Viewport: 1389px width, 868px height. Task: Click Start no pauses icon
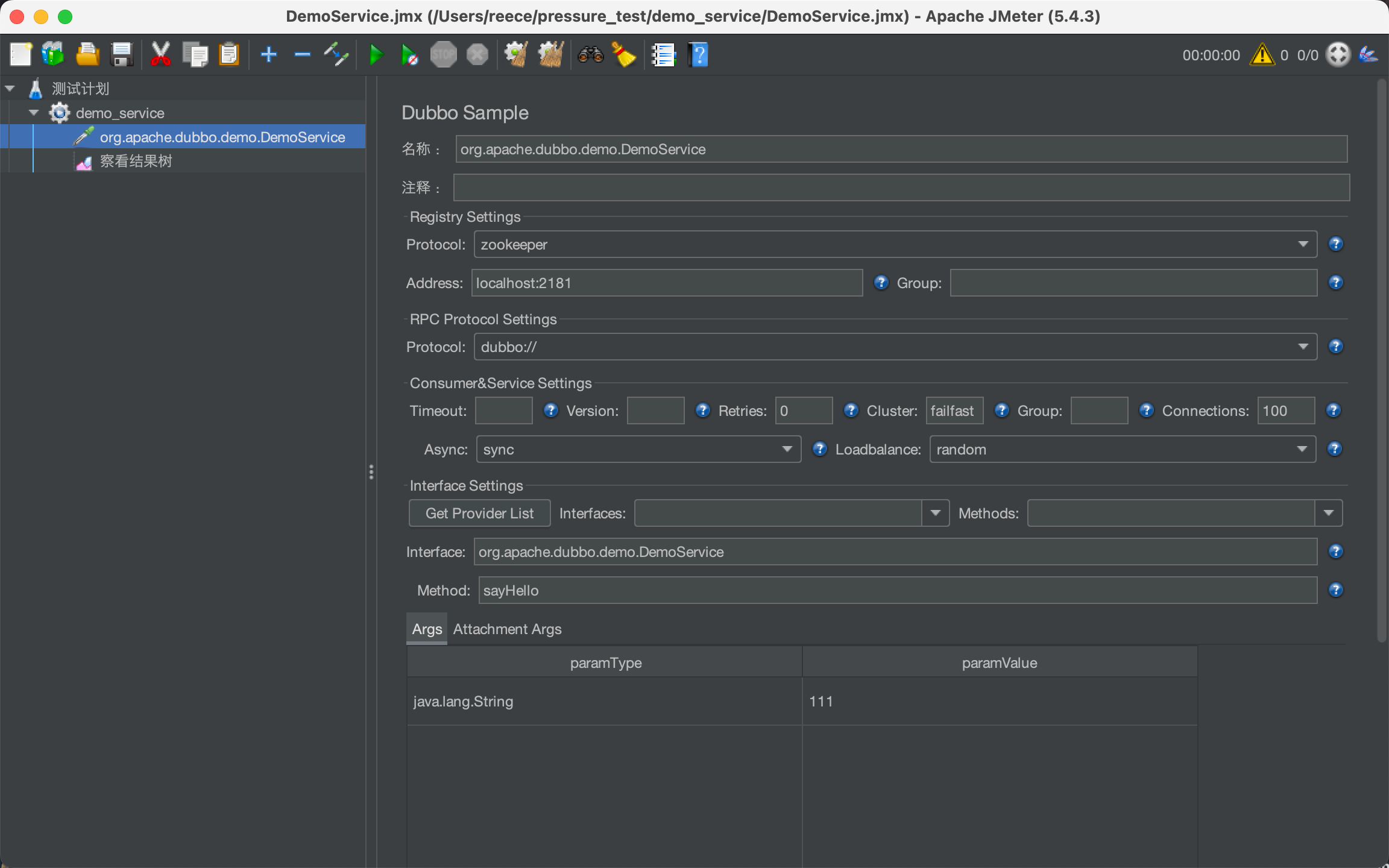click(x=409, y=55)
